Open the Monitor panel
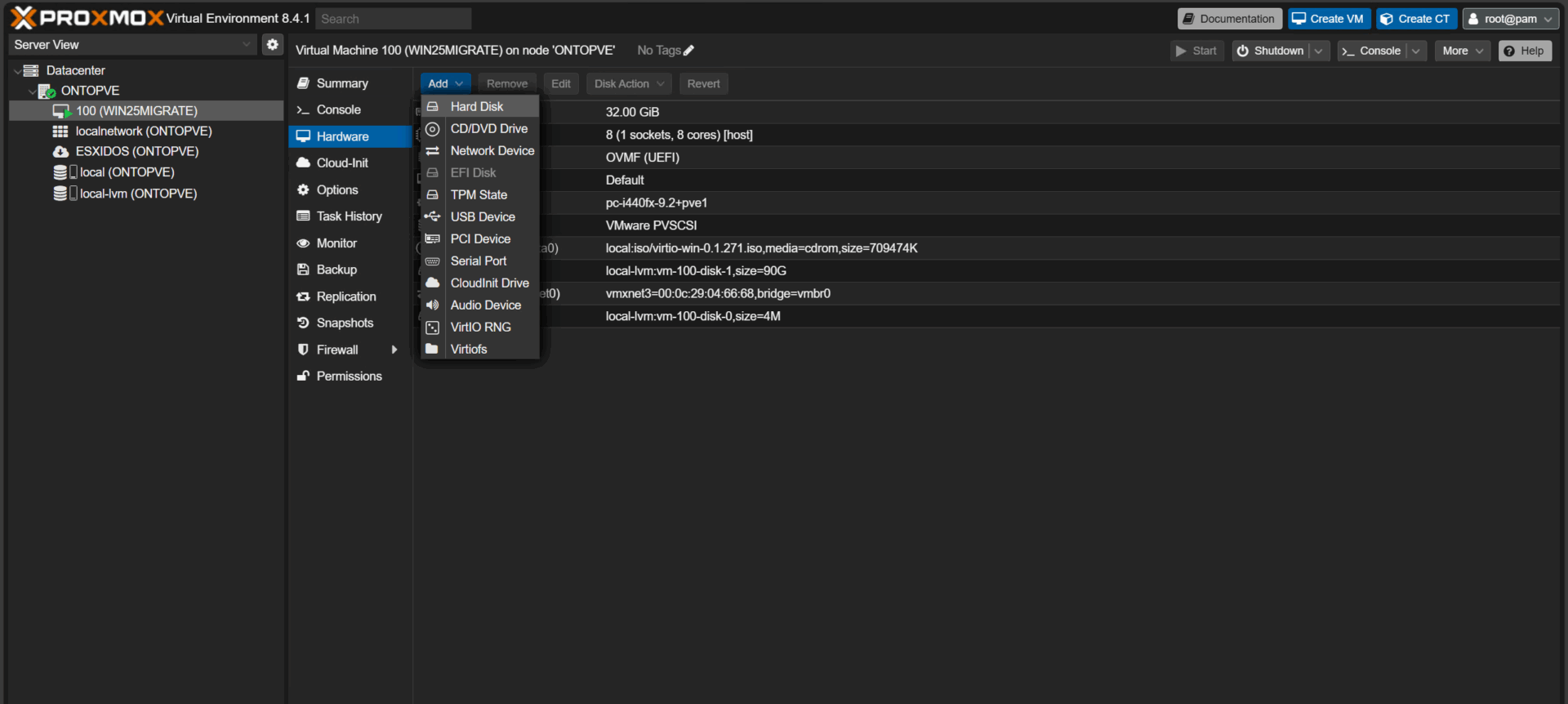The height and width of the screenshot is (704, 1568). coord(350,243)
